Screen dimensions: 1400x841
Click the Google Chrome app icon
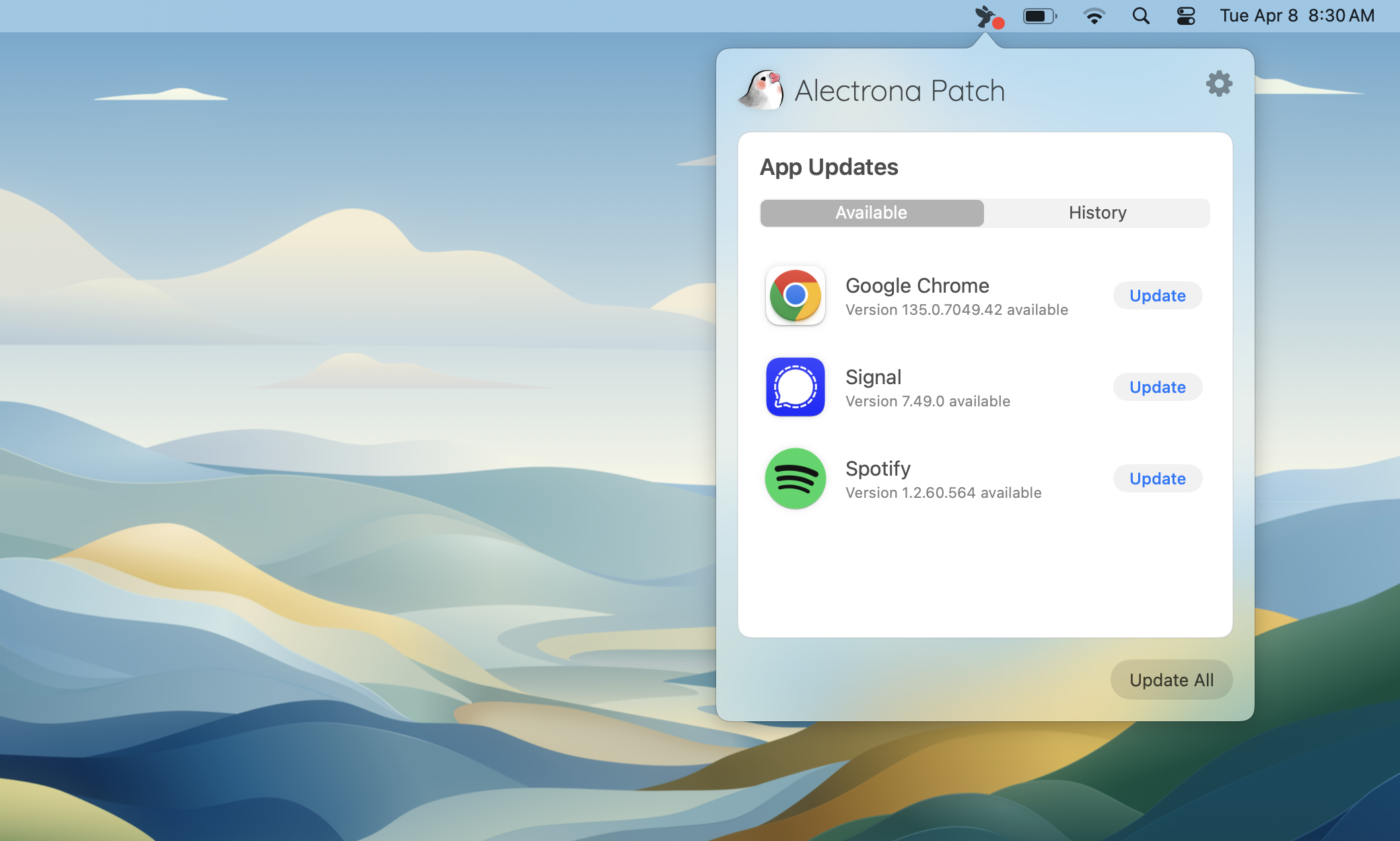795,296
